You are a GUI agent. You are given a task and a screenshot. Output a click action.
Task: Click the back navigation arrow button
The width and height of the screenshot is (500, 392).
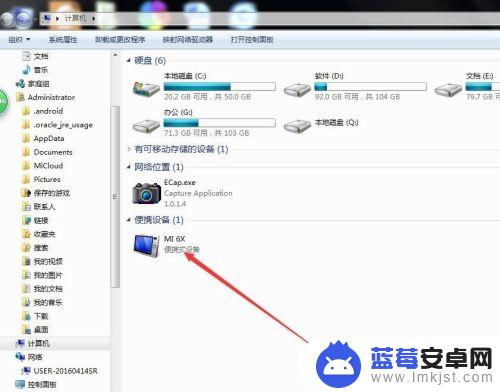point(7,19)
